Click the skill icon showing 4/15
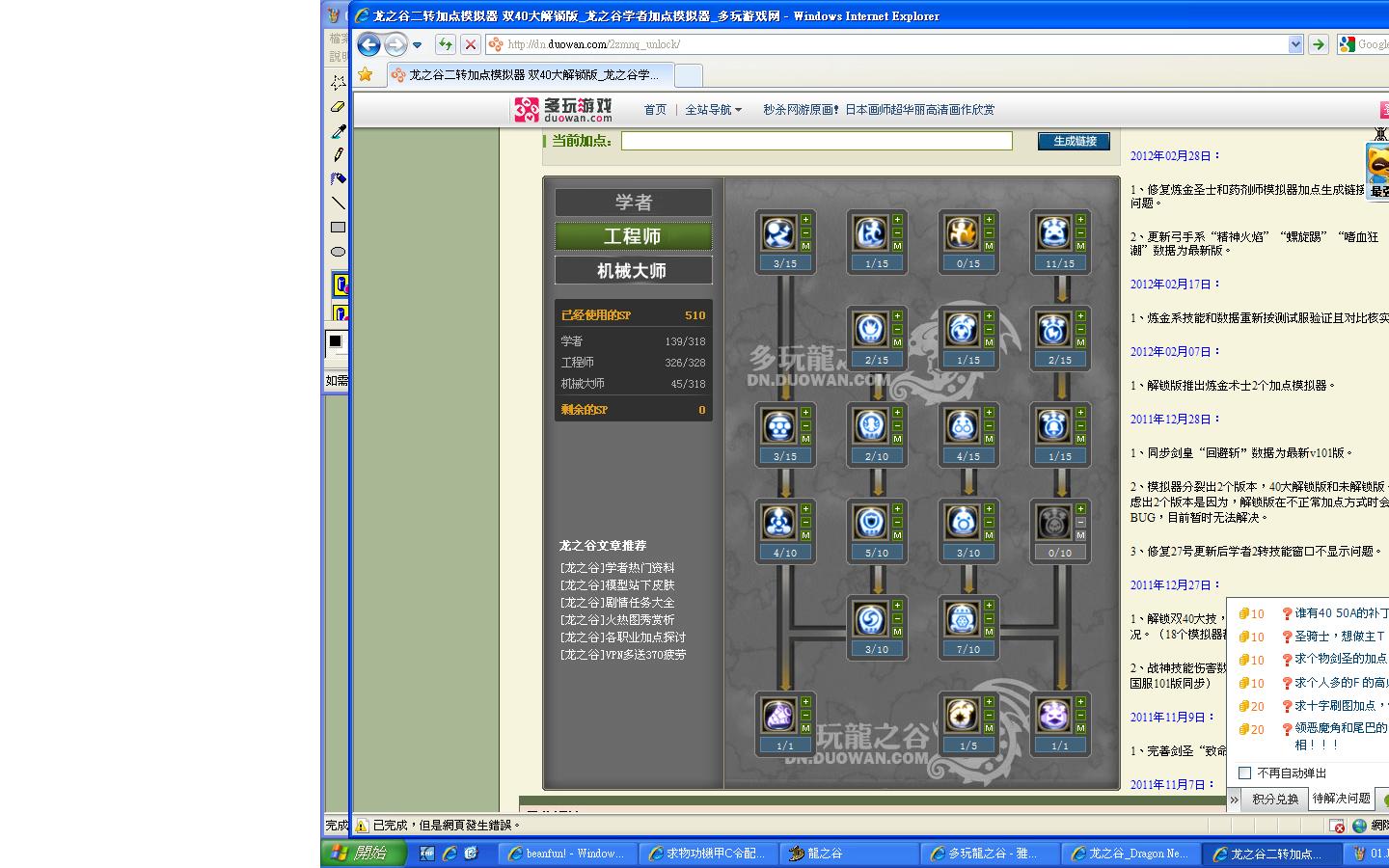 (962, 426)
